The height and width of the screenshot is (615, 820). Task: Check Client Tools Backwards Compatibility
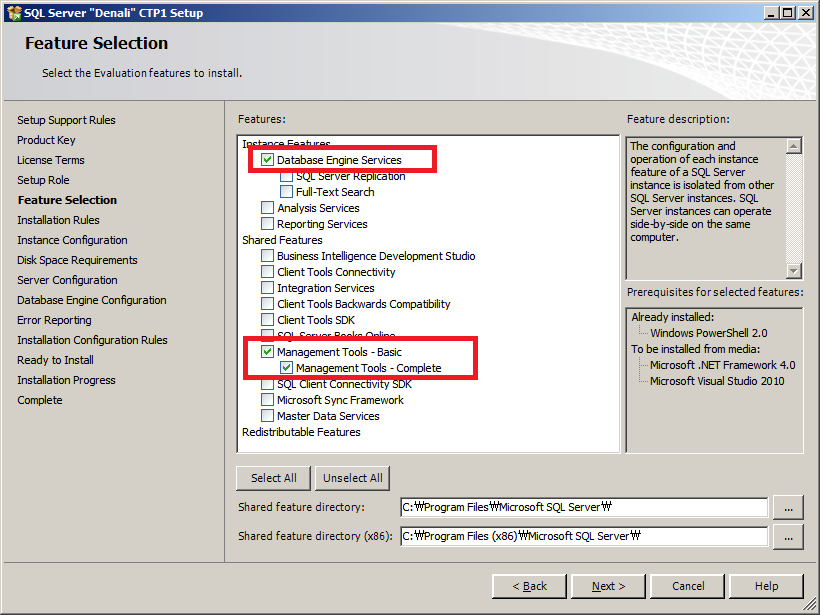click(267, 304)
